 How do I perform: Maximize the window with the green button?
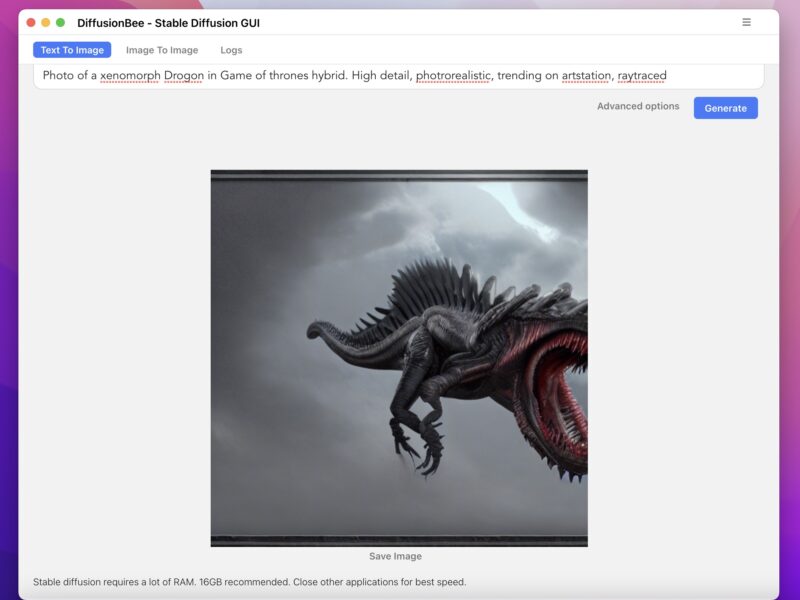tap(60, 22)
